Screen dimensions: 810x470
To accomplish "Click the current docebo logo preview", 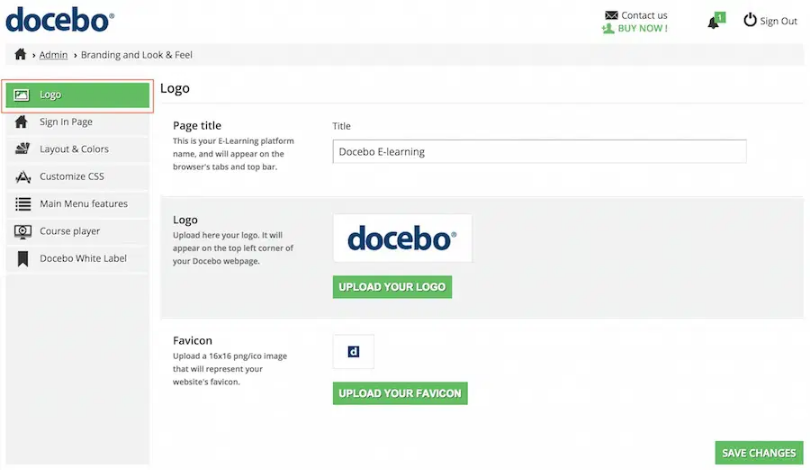I will (402, 238).
